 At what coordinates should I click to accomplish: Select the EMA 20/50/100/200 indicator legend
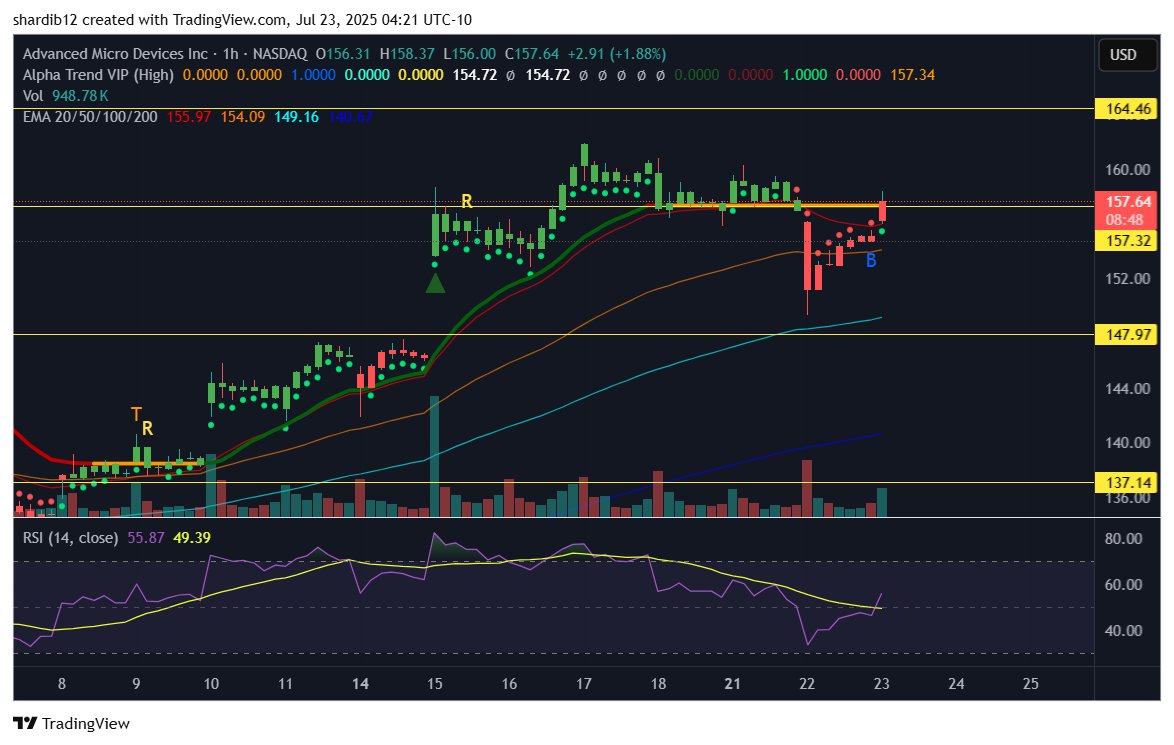coord(90,117)
